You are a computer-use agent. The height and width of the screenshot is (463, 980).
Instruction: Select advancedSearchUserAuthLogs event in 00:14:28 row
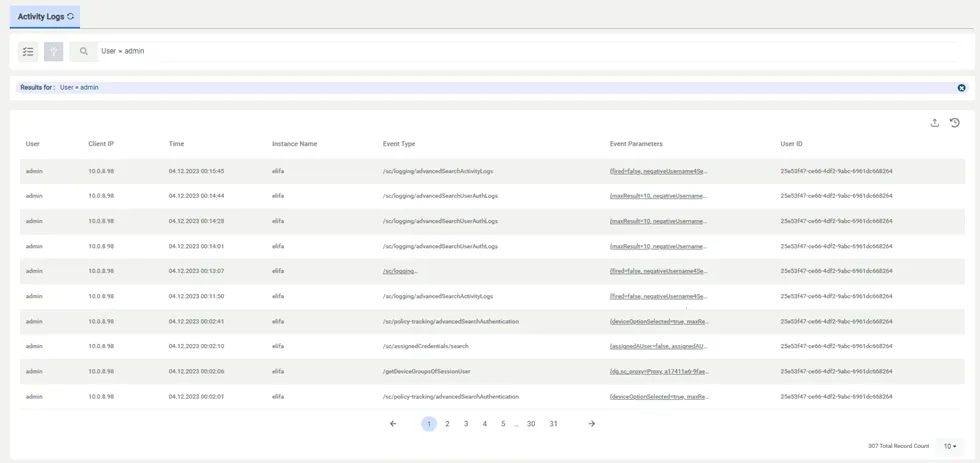pos(440,221)
